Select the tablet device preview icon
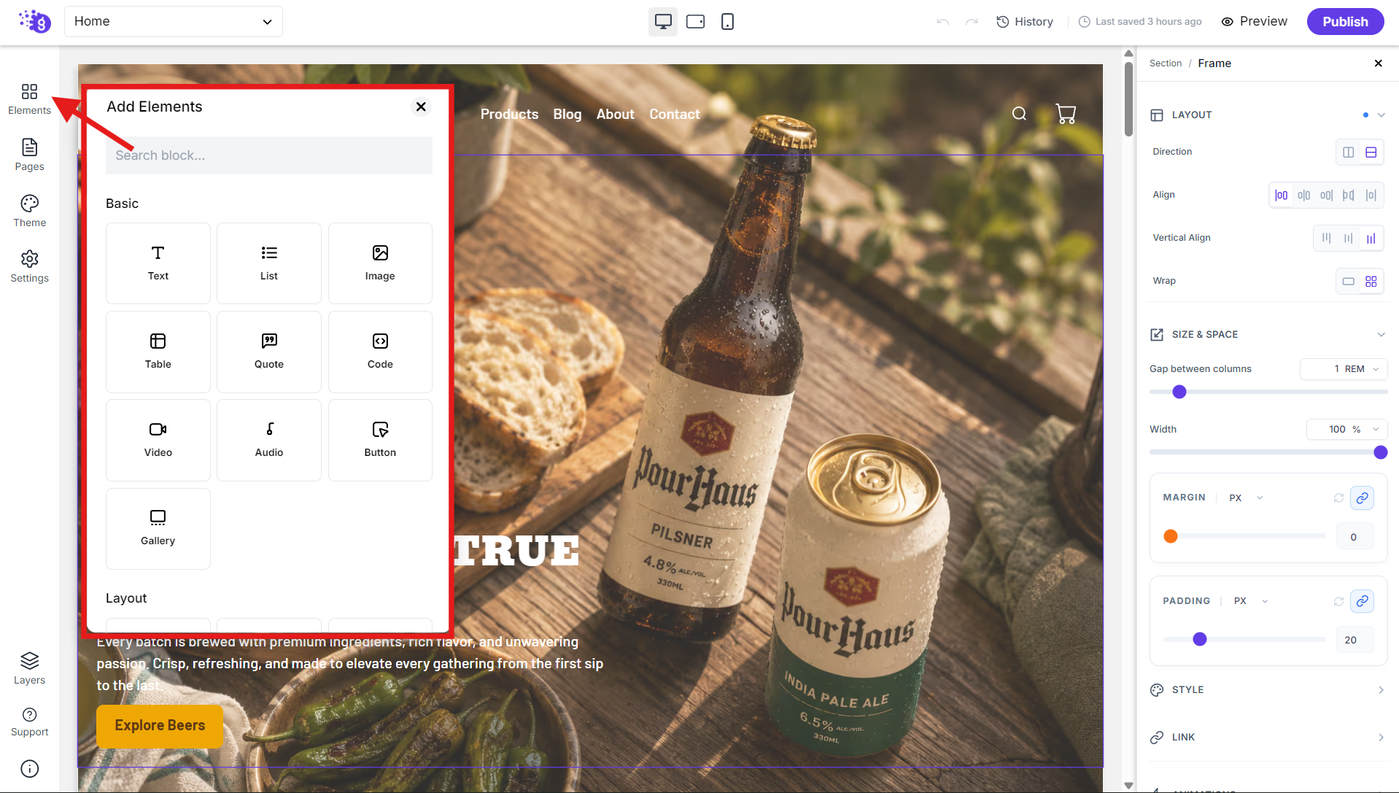This screenshot has width=1399, height=793. point(695,21)
